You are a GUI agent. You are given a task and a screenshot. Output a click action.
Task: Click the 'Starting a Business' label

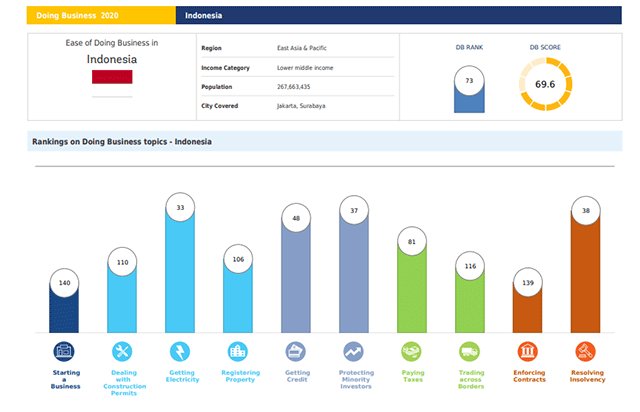coord(66,379)
